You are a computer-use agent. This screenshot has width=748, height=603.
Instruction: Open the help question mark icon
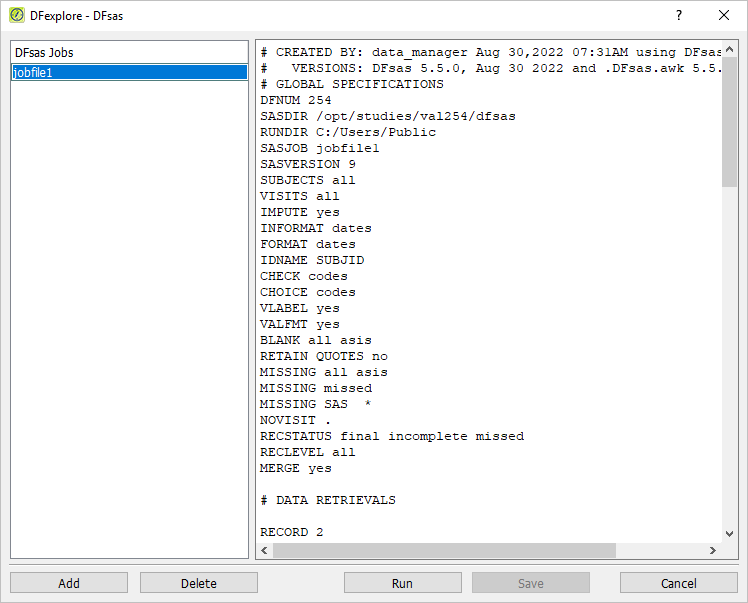pyautogui.click(x=678, y=15)
